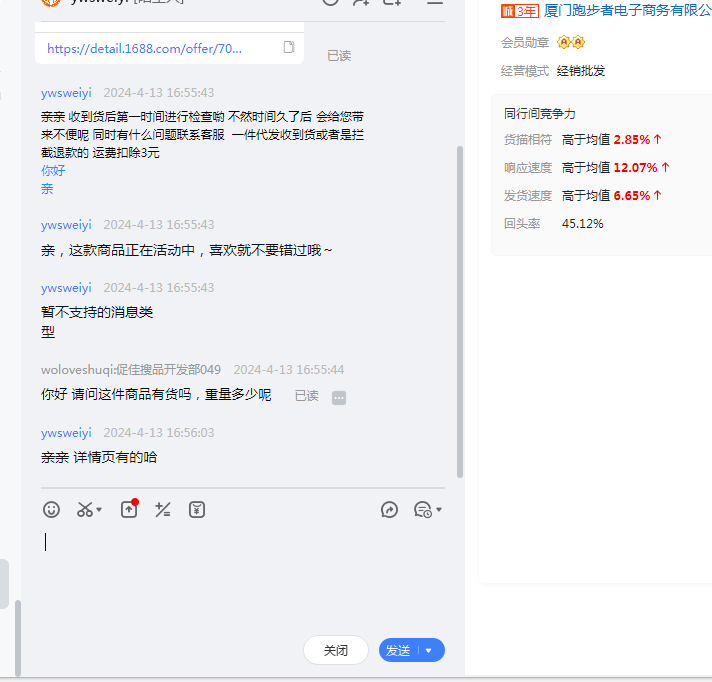Click the upload file icon with red dot

(129, 509)
